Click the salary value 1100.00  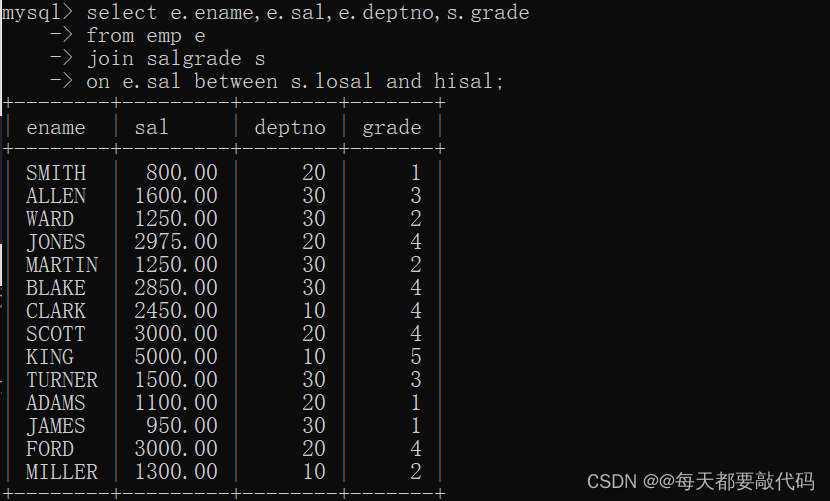(176, 403)
